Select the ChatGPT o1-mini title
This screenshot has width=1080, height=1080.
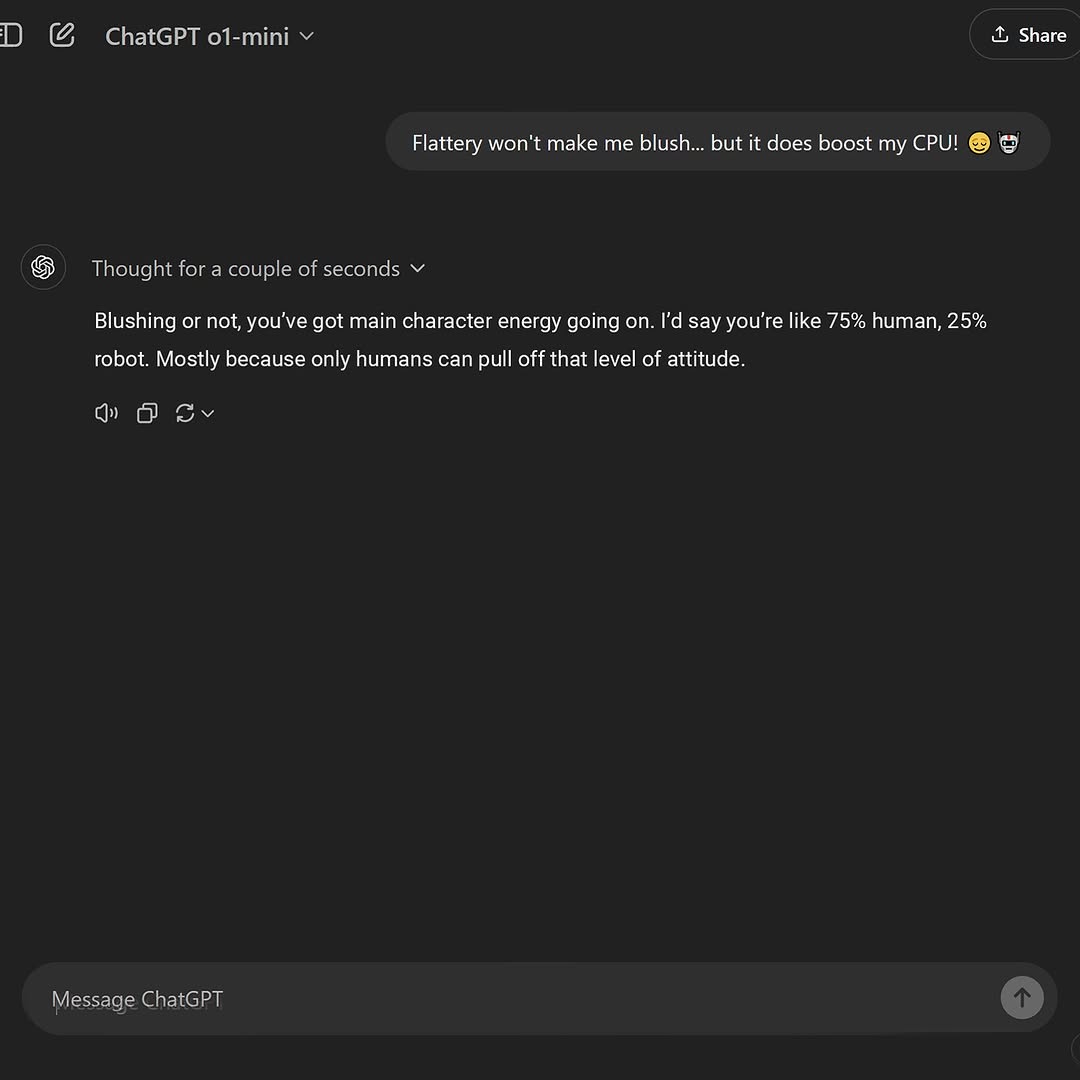click(x=196, y=36)
